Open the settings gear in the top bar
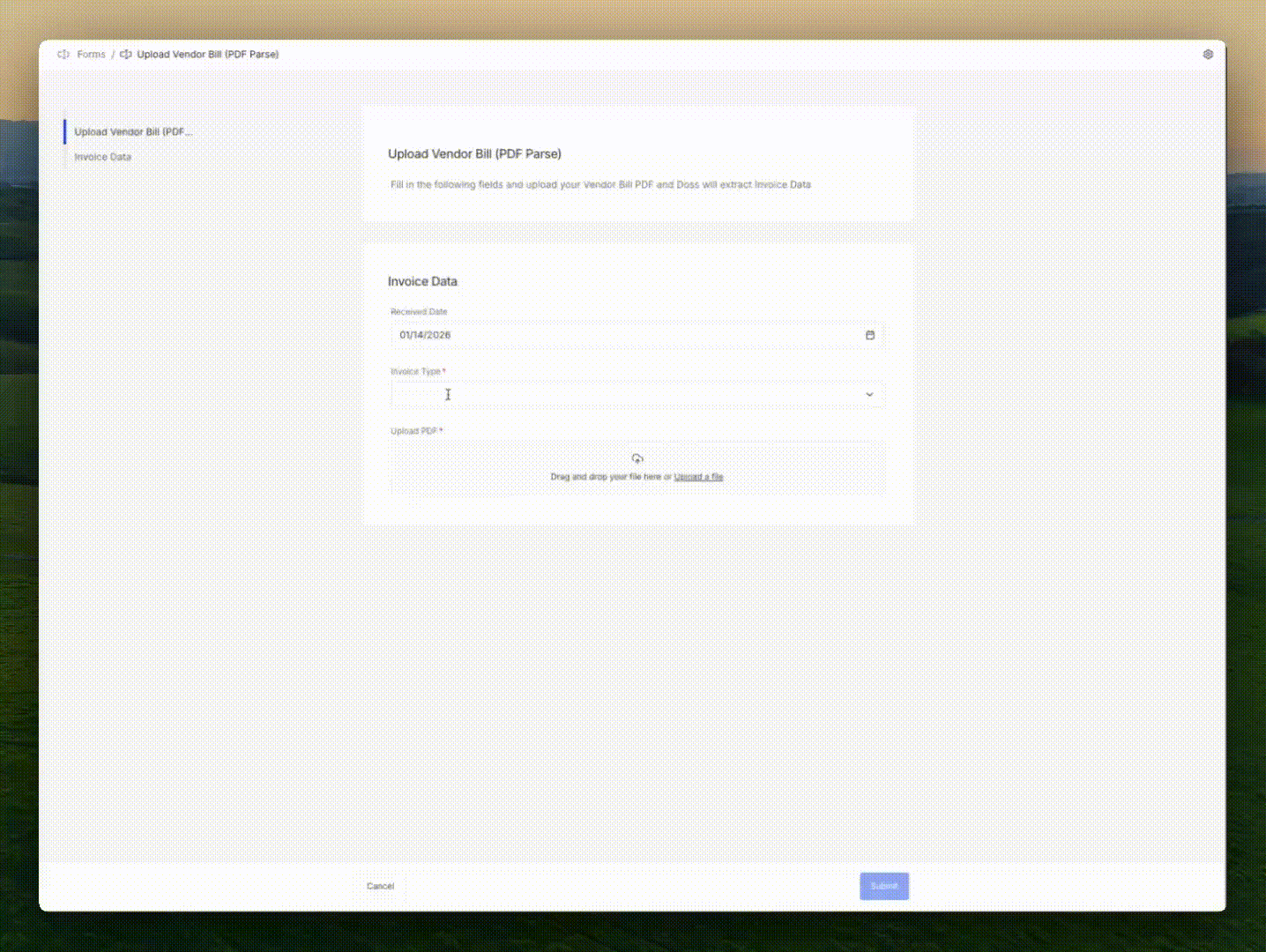Image resolution: width=1266 pixels, height=952 pixels. (1208, 54)
